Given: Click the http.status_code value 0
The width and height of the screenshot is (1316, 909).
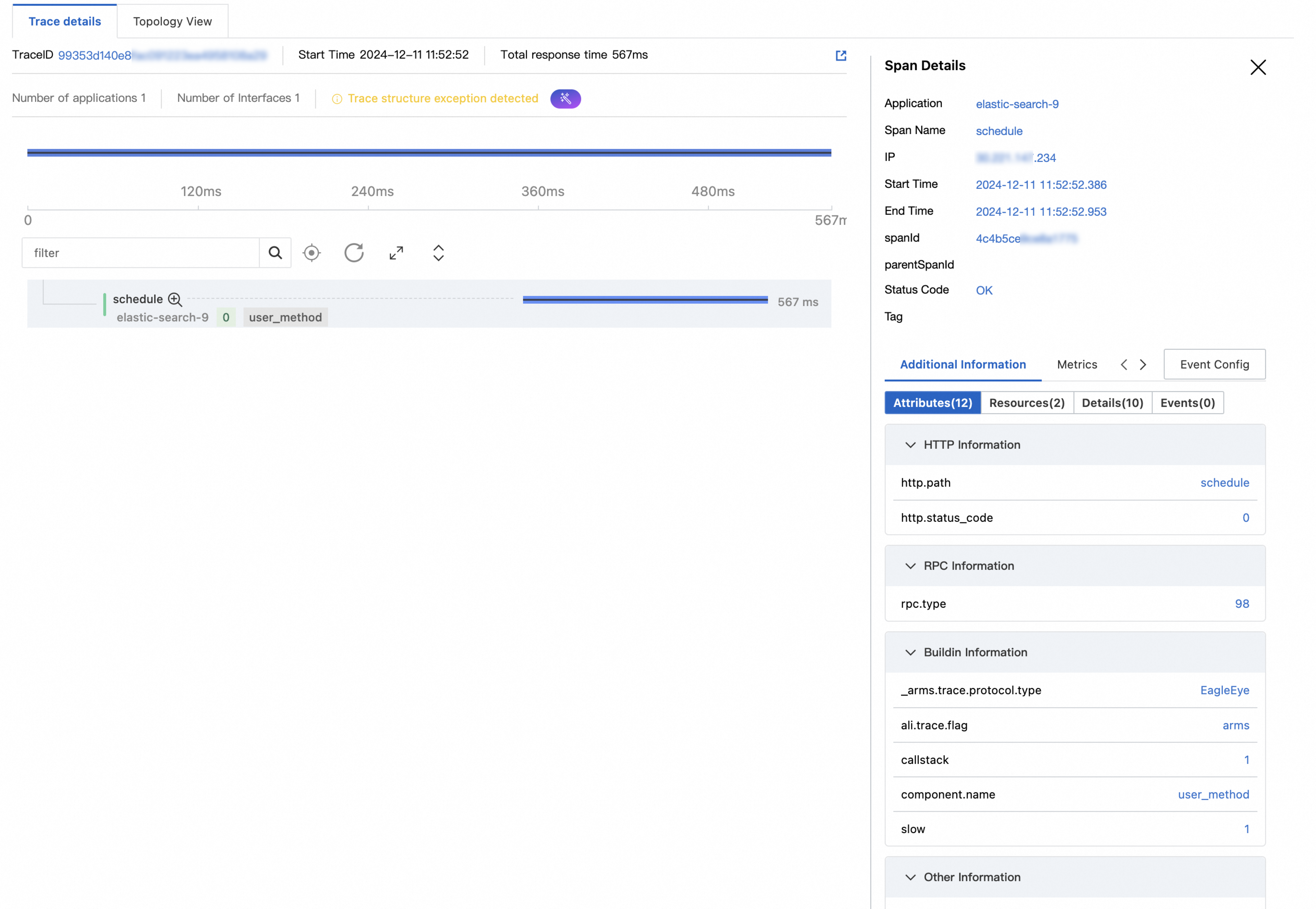Looking at the screenshot, I should pos(1245,518).
